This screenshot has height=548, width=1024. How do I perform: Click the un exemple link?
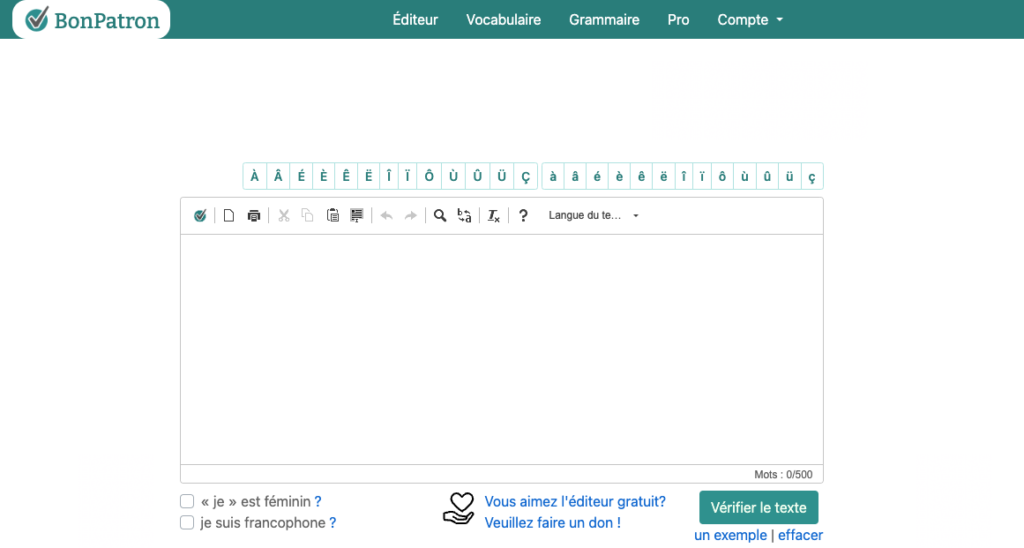click(x=730, y=536)
